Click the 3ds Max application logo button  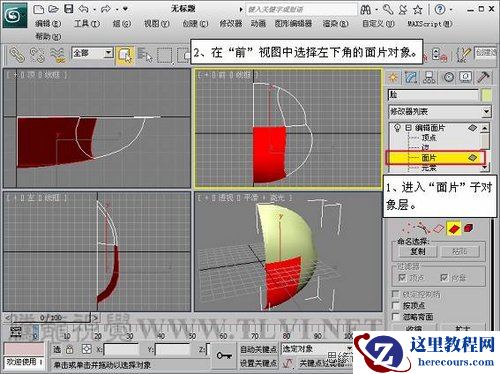coord(15,15)
